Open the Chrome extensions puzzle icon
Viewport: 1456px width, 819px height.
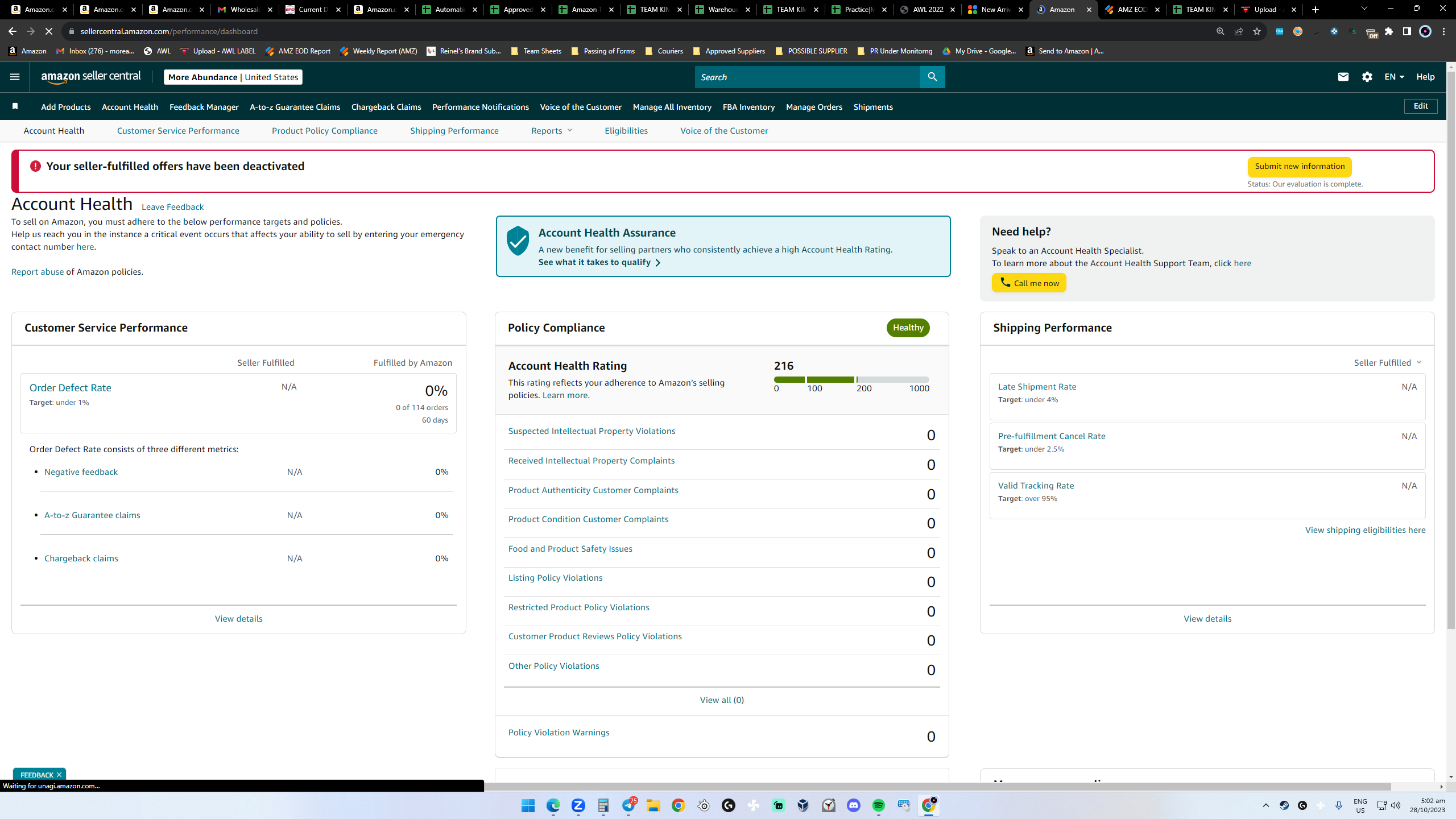[x=1389, y=31]
